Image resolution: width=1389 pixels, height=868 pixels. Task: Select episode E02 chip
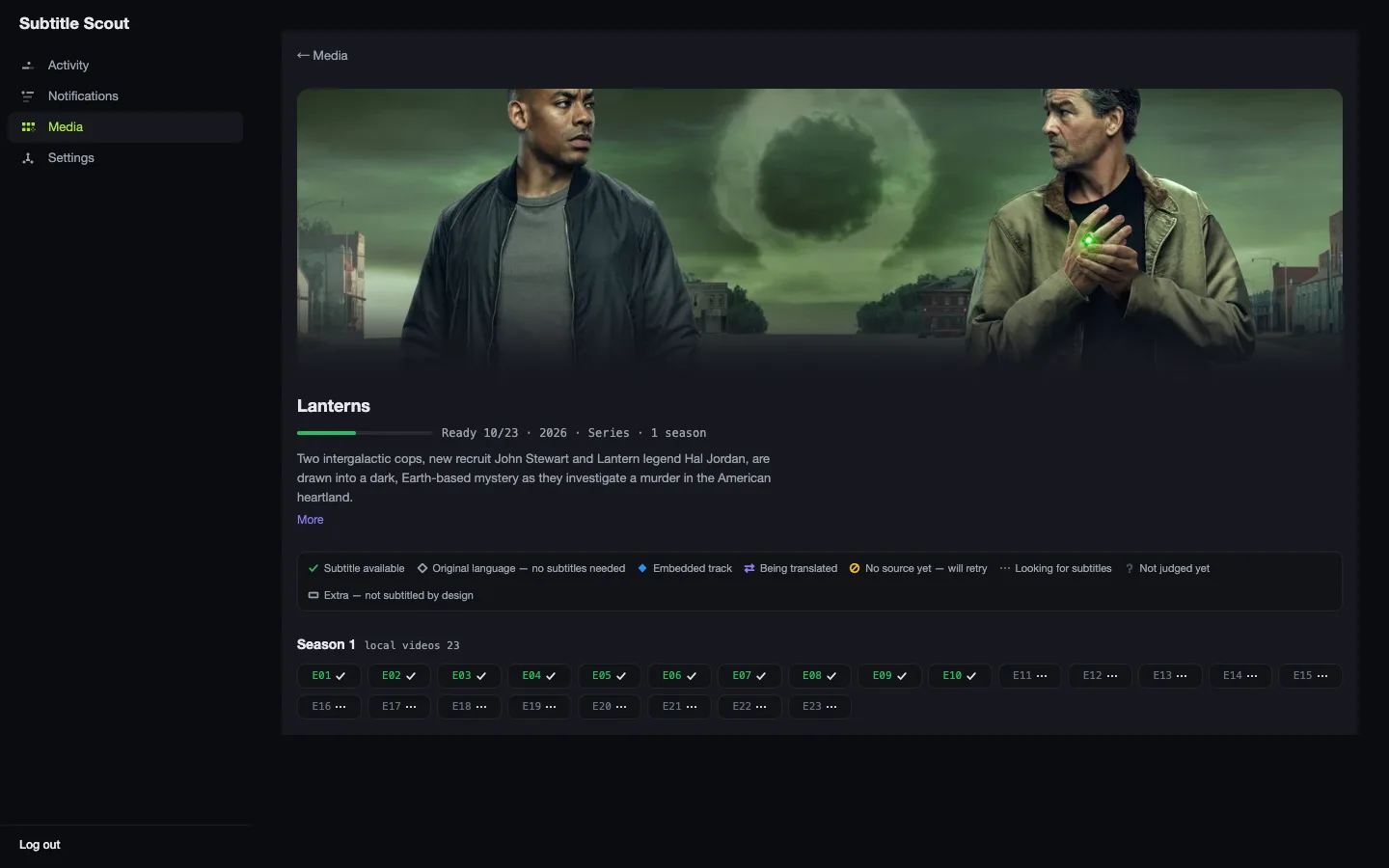399,676
